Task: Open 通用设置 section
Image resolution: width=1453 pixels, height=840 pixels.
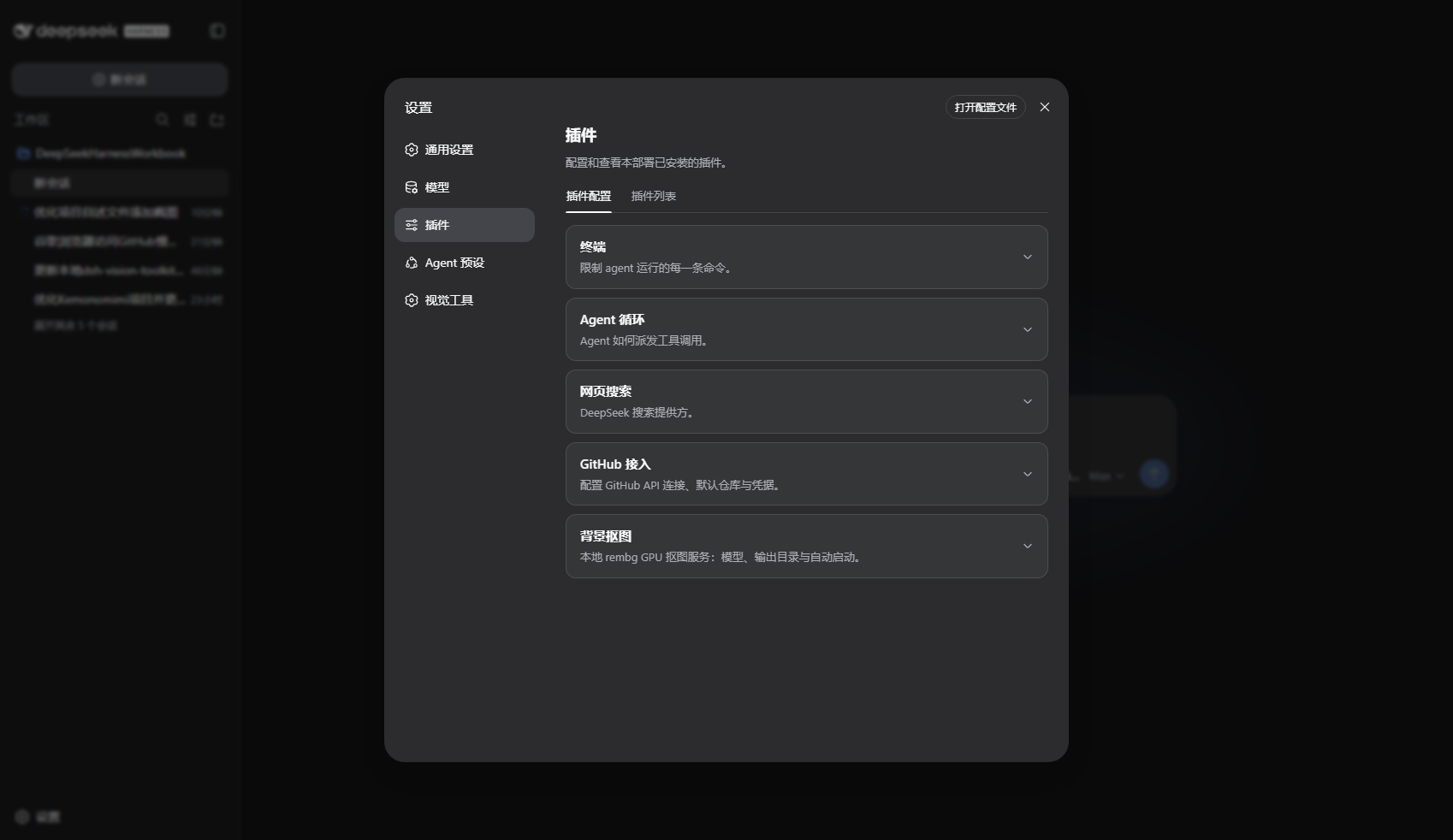Action: pos(465,150)
